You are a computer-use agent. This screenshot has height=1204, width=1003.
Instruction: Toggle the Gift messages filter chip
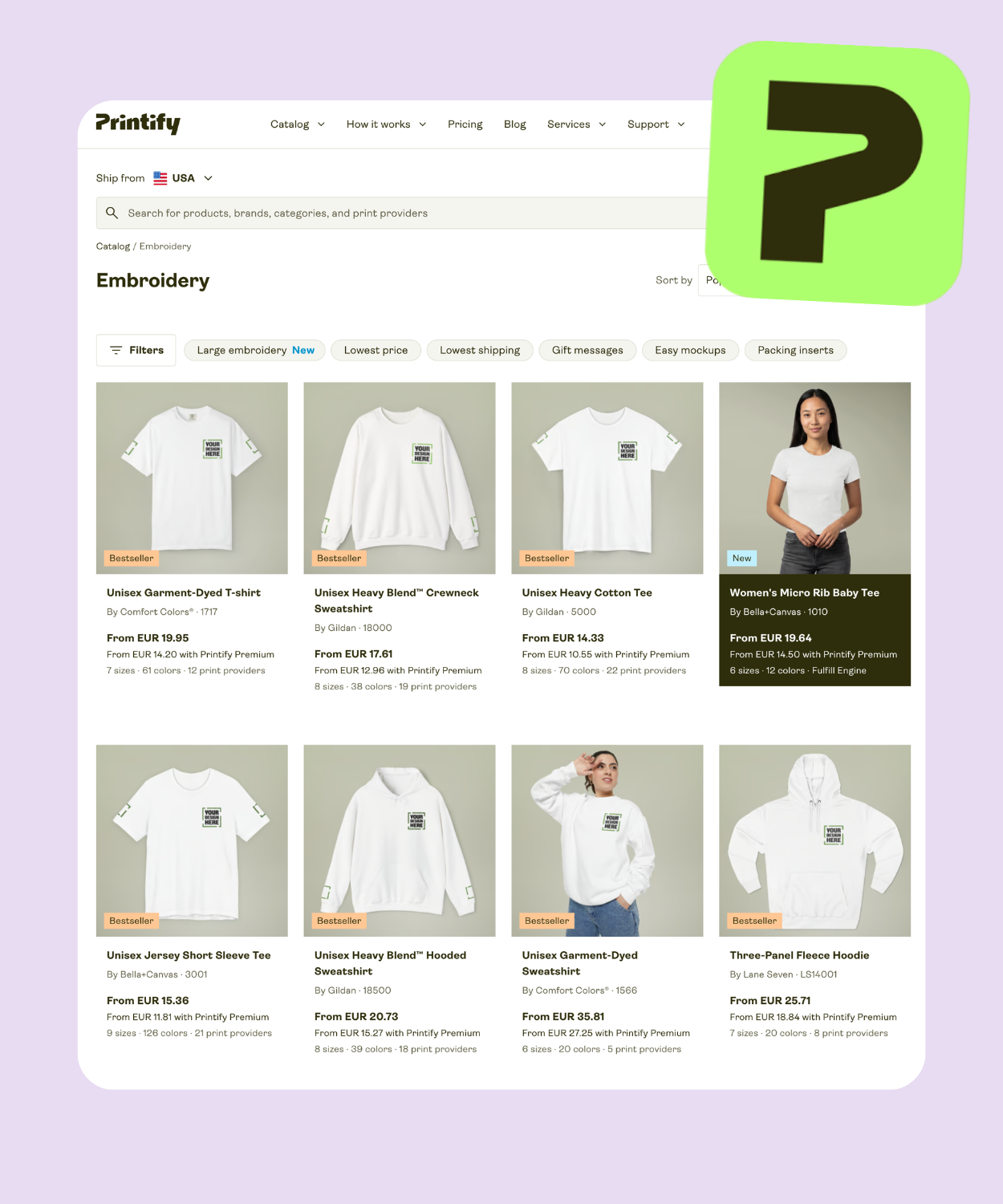click(587, 350)
